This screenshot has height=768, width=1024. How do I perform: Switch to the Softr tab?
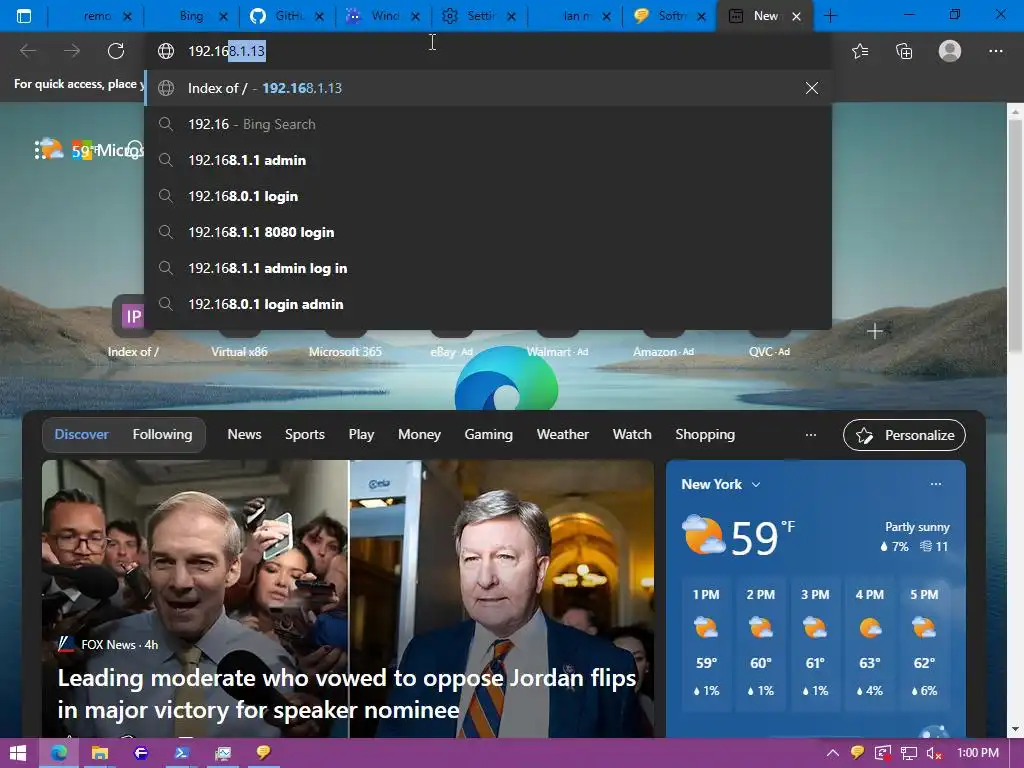tap(669, 16)
